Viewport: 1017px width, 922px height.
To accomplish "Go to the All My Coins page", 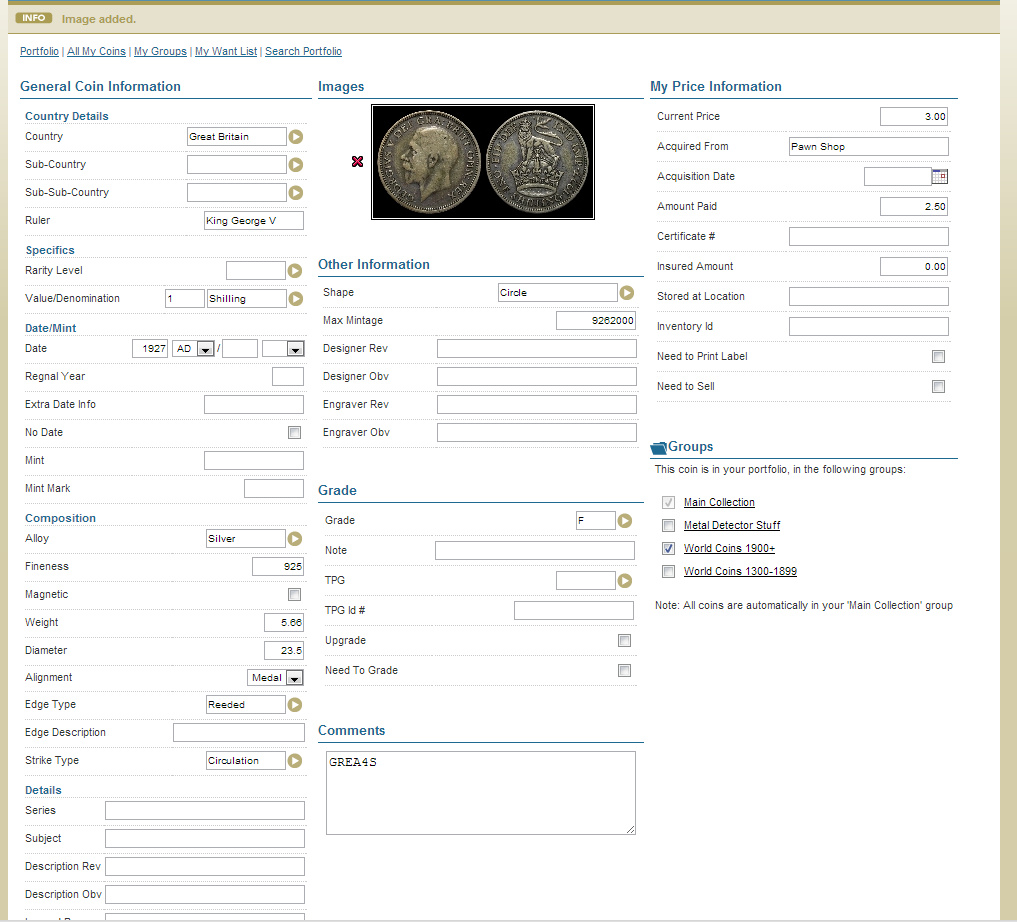I will pyautogui.click(x=96, y=51).
